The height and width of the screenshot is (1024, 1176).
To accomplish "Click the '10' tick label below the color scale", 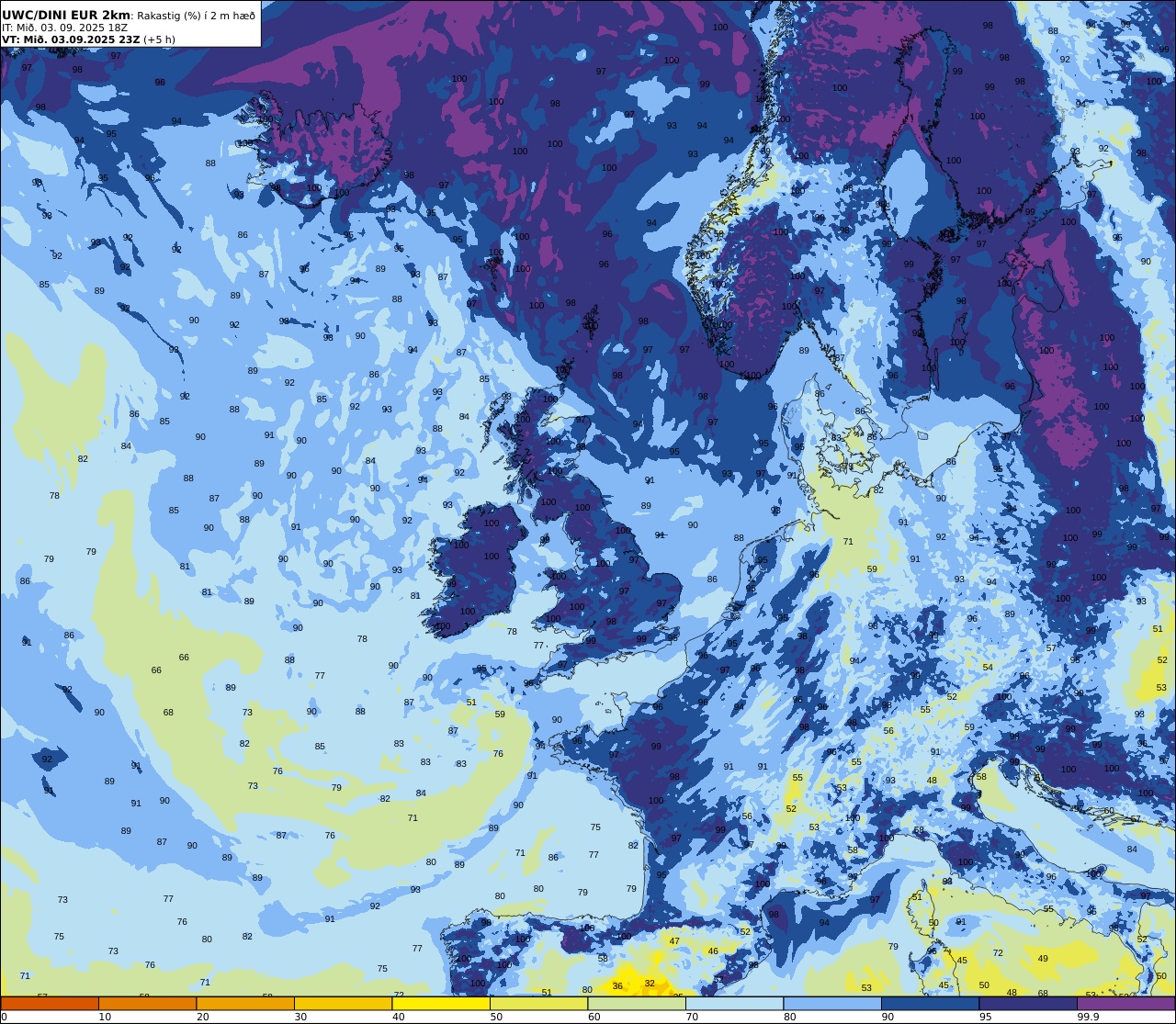I will point(106,1017).
